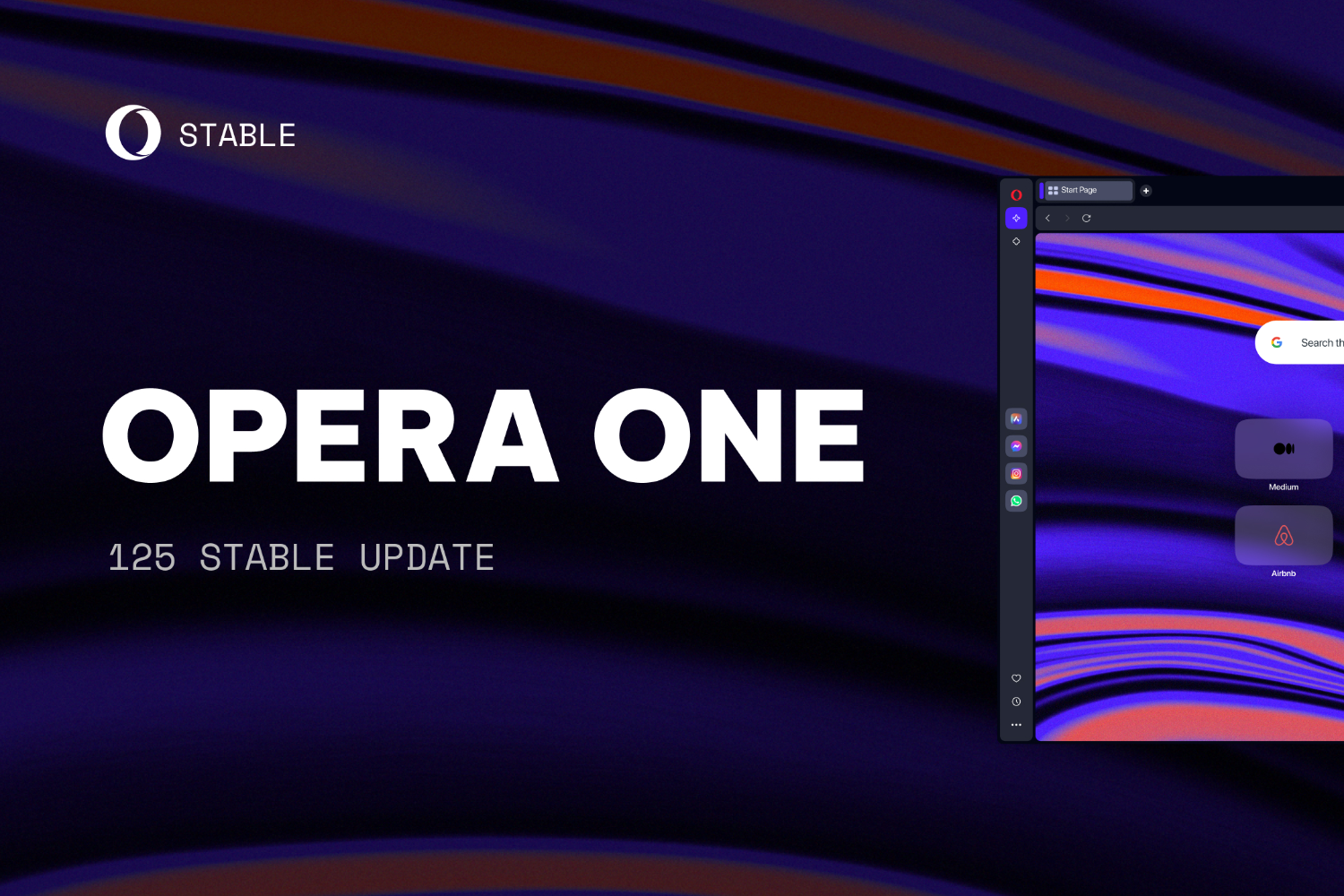The height and width of the screenshot is (896, 1344).
Task: Click the "Medium" label text
Action: click(1283, 487)
